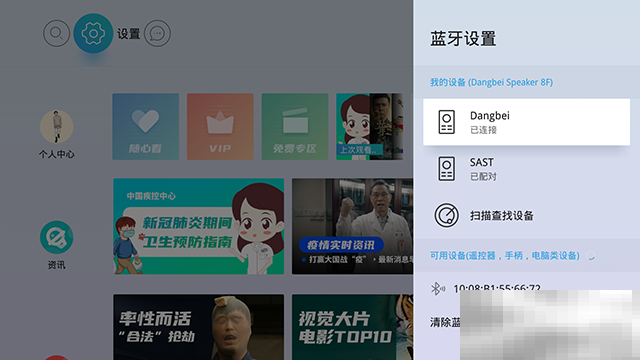Click Bluetooth icon beside 10:08:B1 address
640x360 pixels.
[438, 289]
